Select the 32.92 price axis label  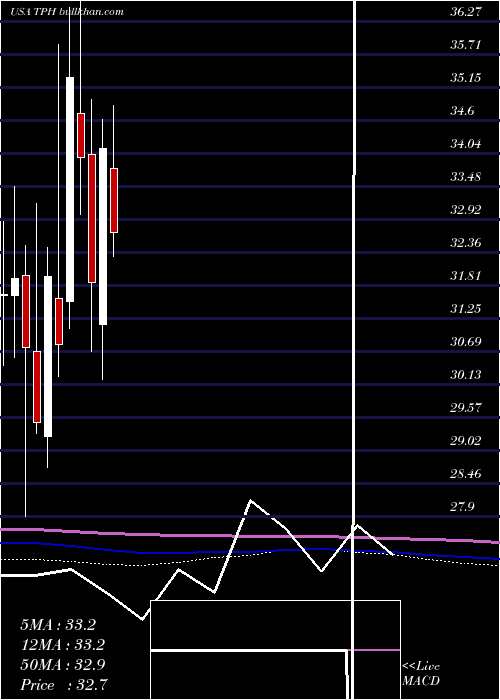pos(466,210)
